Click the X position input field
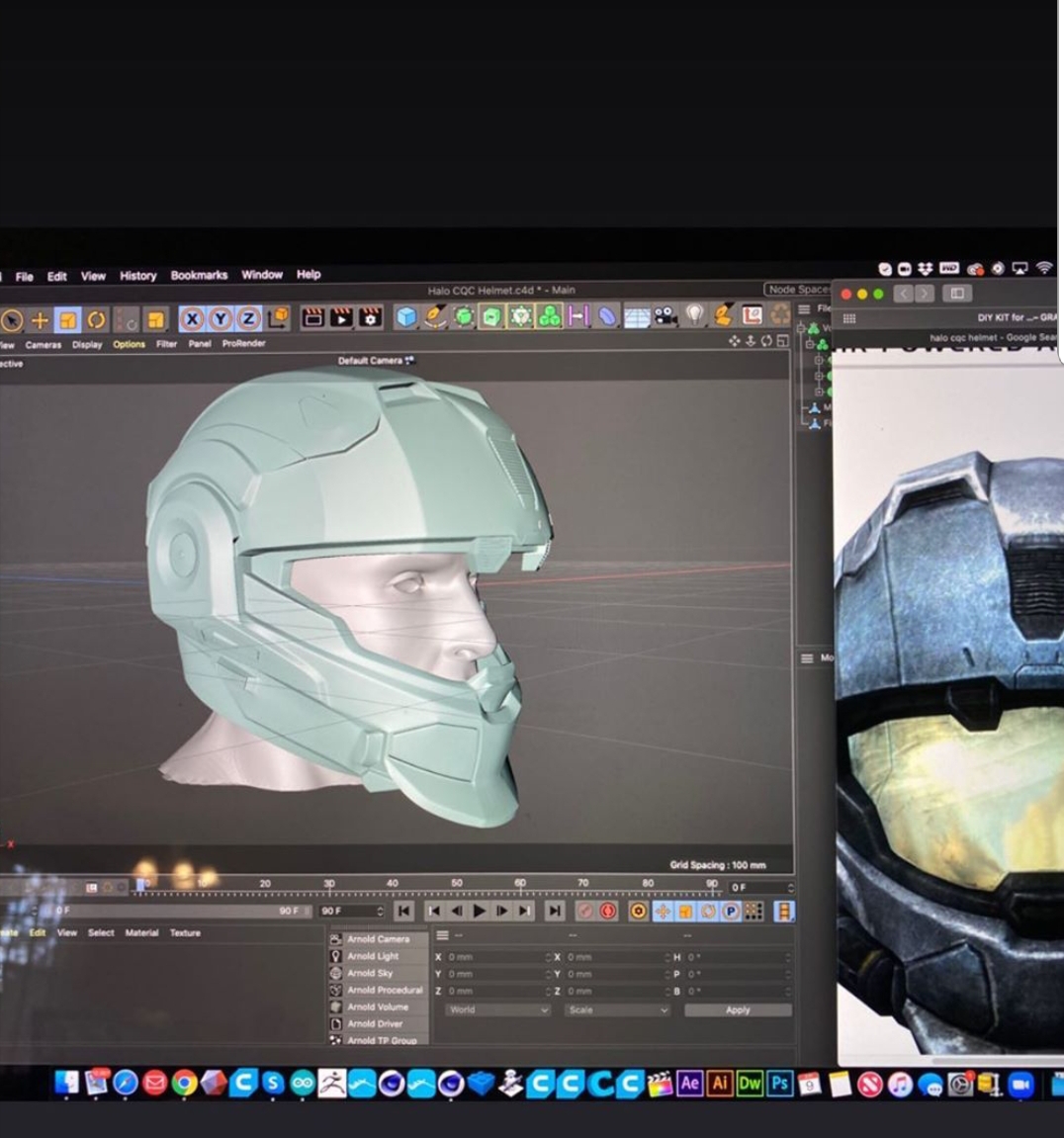 point(498,957)
